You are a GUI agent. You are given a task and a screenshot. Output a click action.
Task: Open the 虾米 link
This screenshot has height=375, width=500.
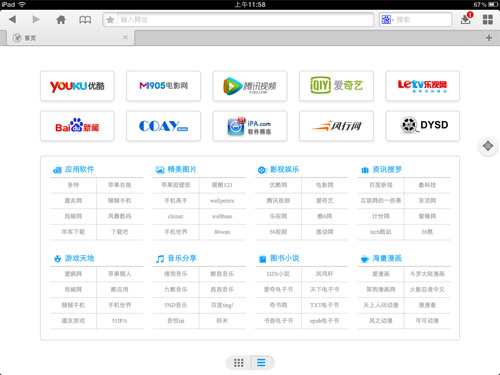tap(222, 321)
